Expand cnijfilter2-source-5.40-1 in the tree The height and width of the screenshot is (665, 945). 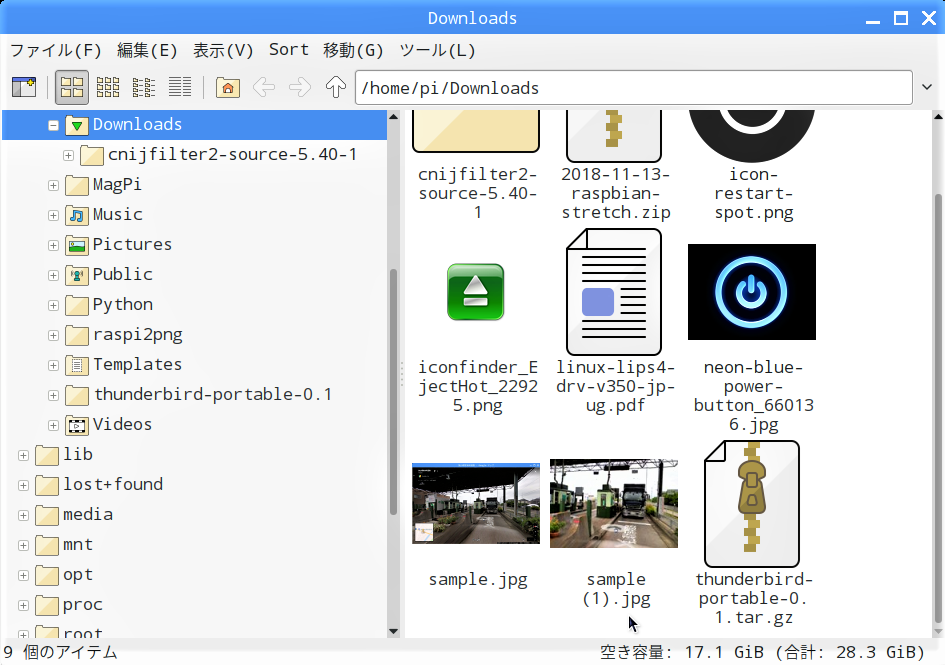pyautogui.click(x=69, y=156)
